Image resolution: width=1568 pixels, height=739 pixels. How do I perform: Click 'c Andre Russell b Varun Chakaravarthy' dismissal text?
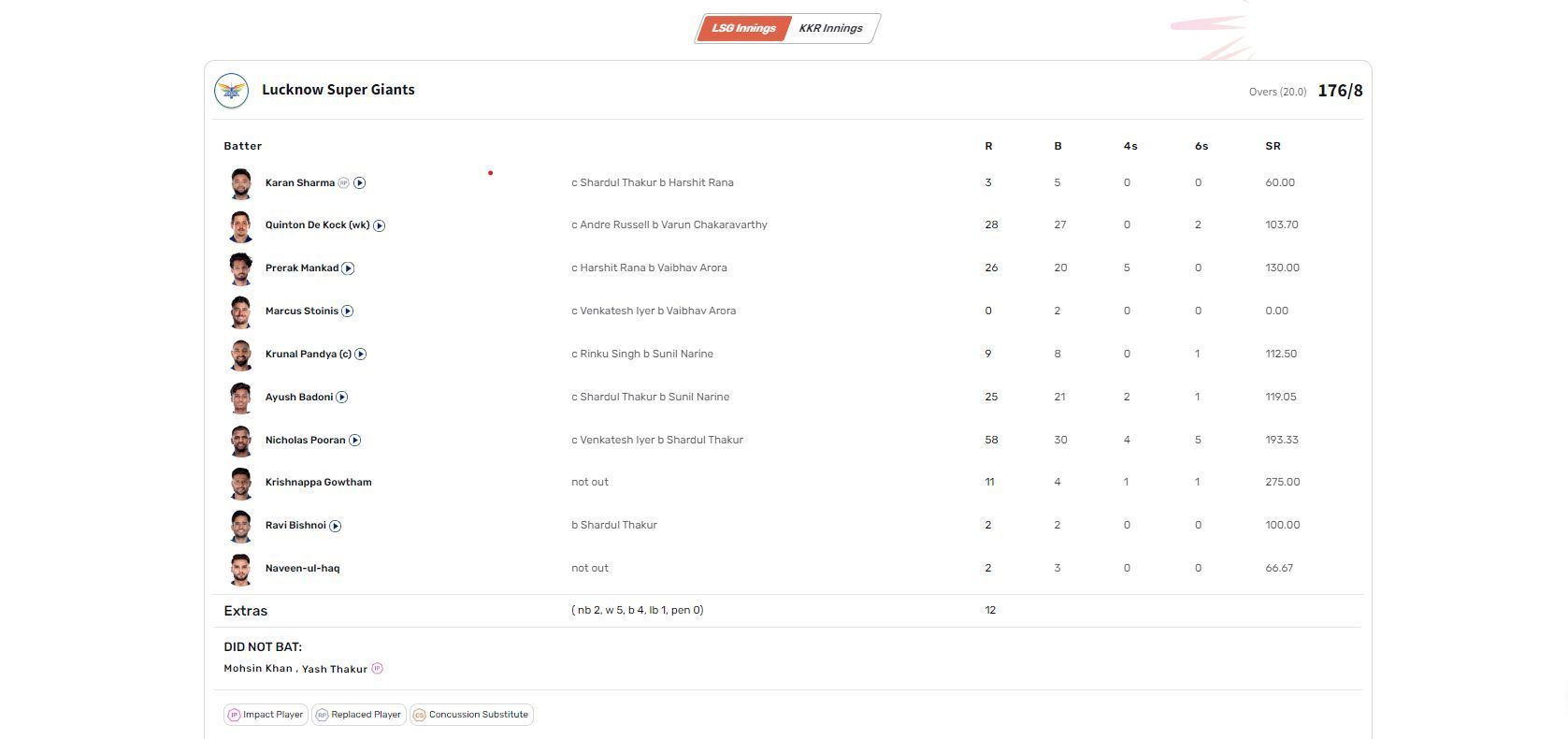tap(669, 225)
